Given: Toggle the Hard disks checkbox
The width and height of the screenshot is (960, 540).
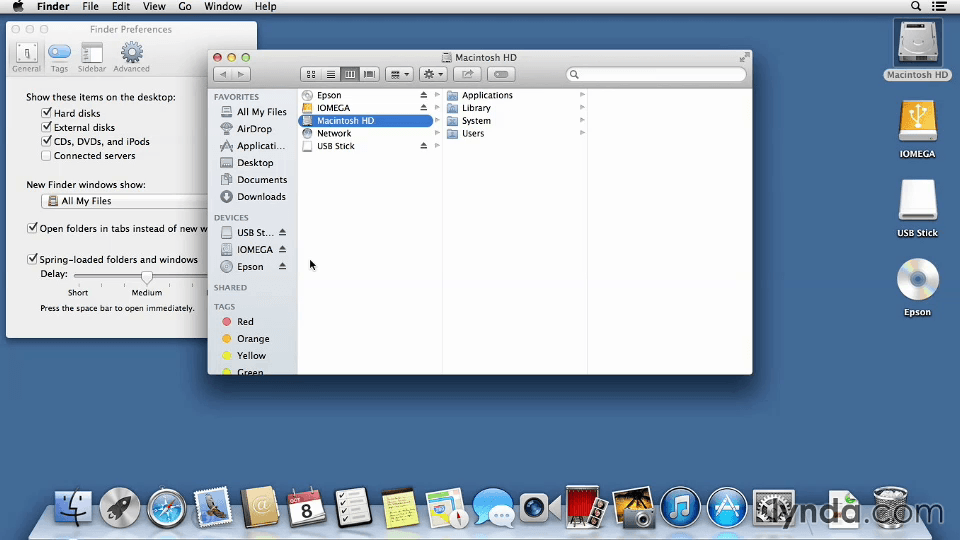Looking at the screenshot, I should click(x=46, y=113).
